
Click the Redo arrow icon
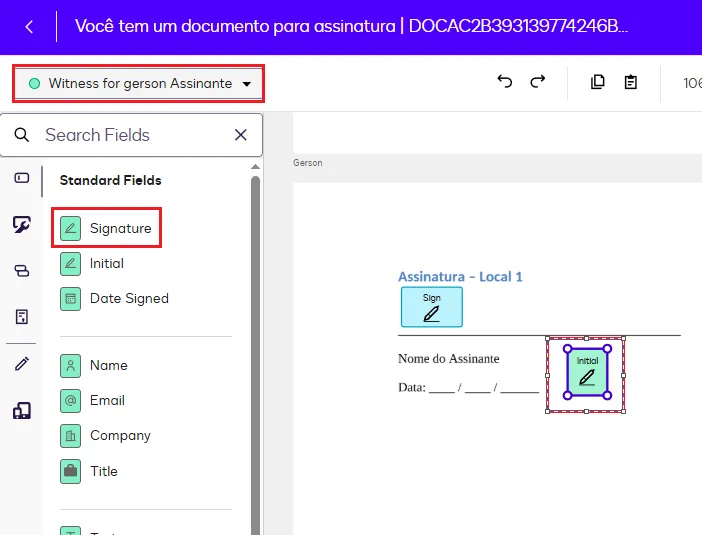pos(538,82)
